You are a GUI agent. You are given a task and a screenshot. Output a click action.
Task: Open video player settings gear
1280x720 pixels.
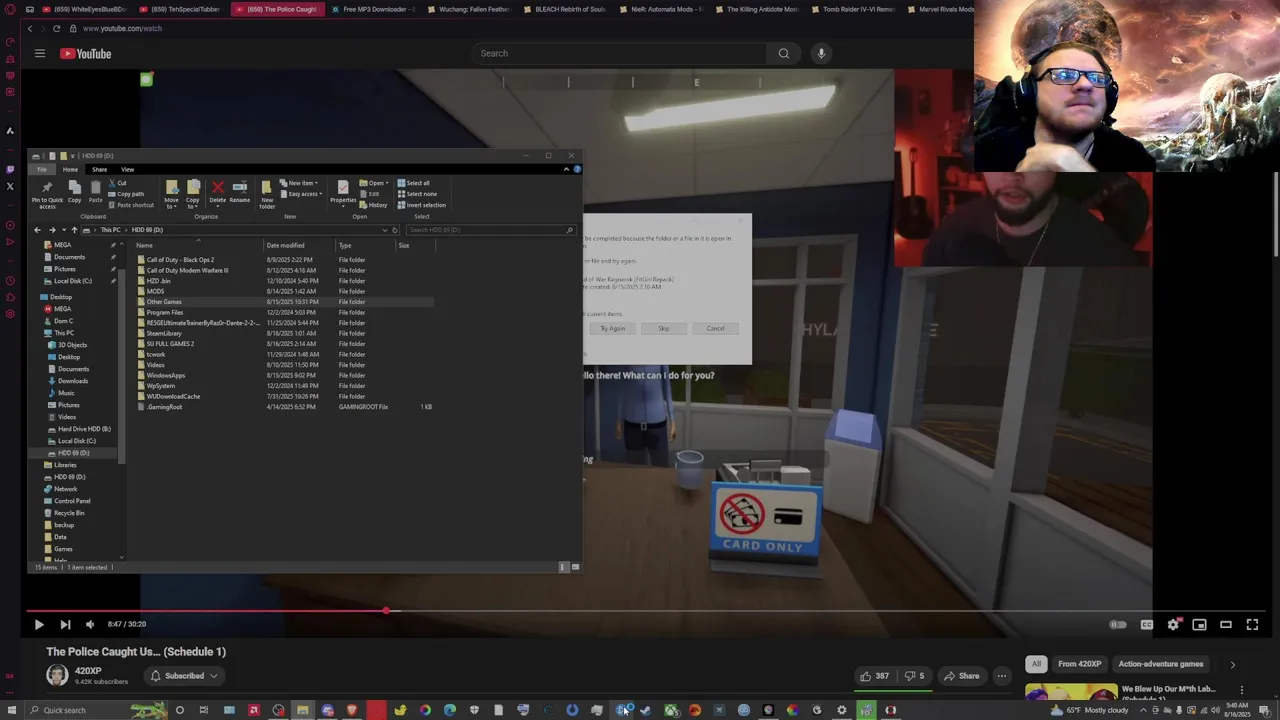[x=1173, y=624]
